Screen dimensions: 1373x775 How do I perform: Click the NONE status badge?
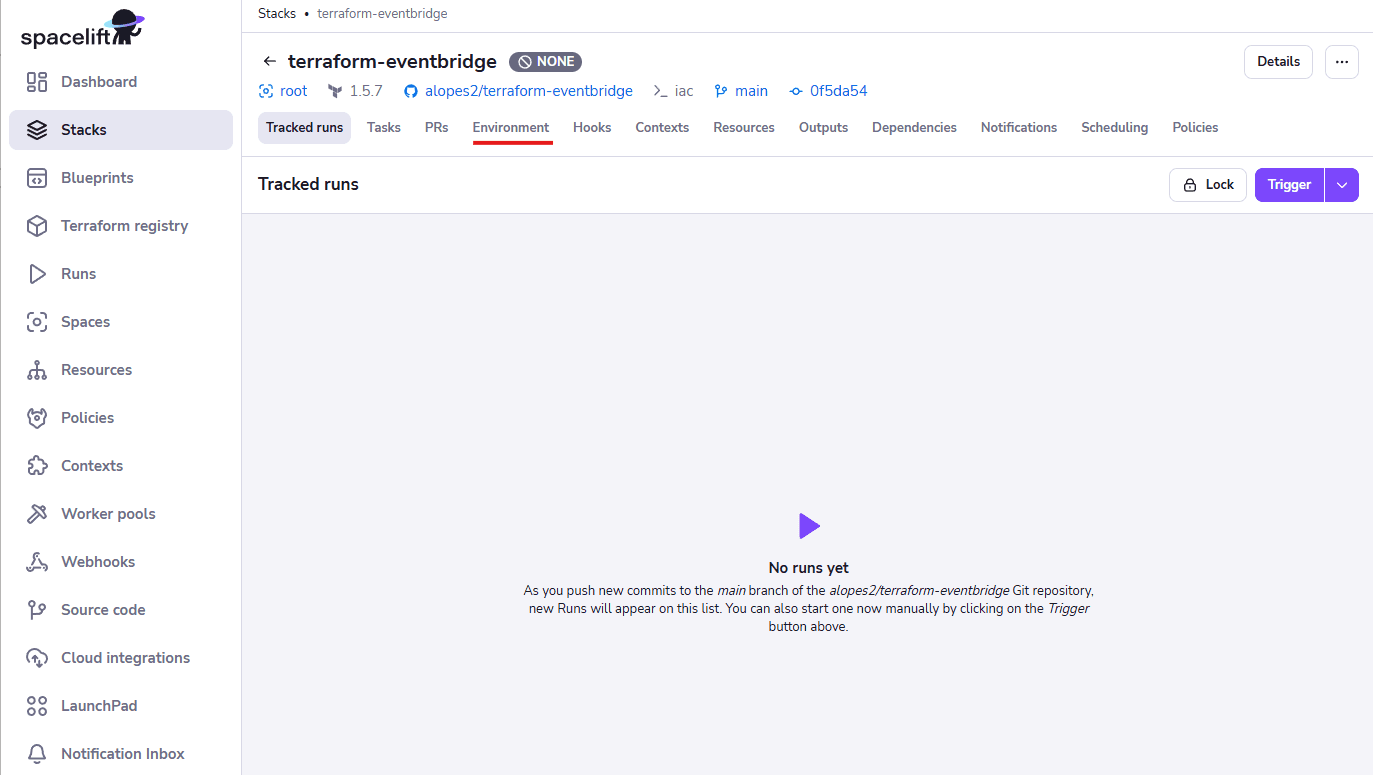tap(545, 62)
